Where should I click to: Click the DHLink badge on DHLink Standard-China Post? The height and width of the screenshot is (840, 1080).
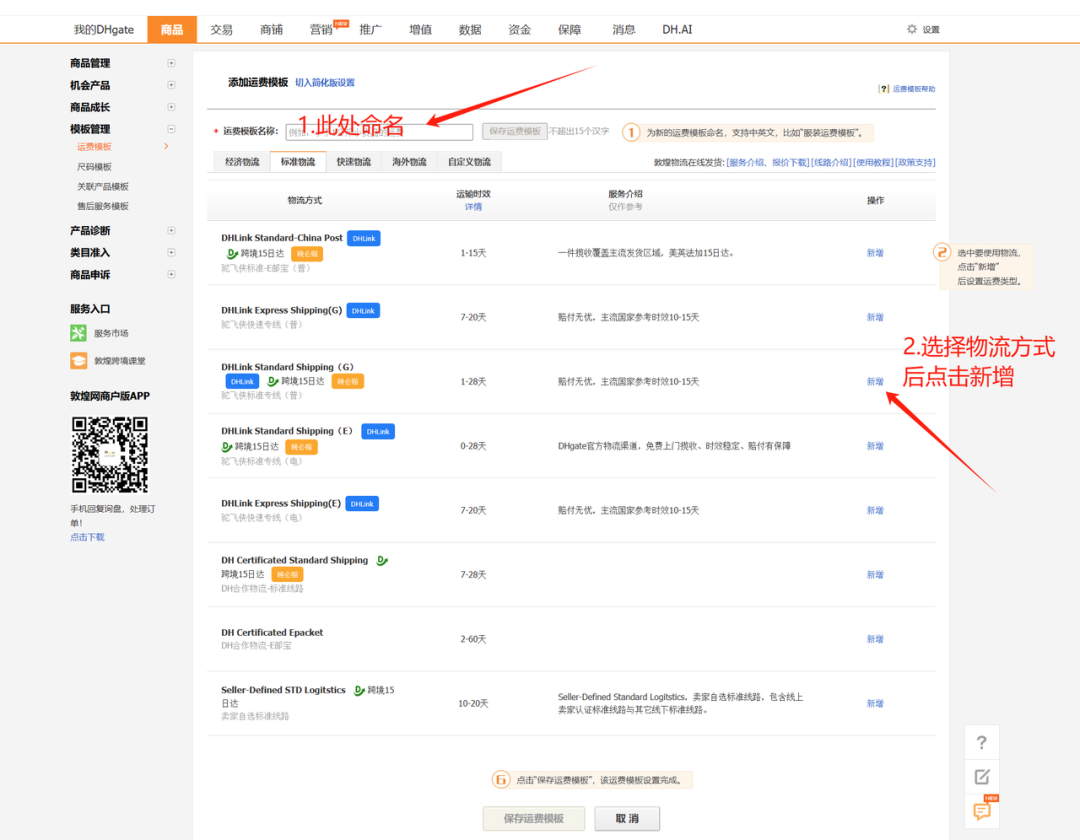(362, 238)
